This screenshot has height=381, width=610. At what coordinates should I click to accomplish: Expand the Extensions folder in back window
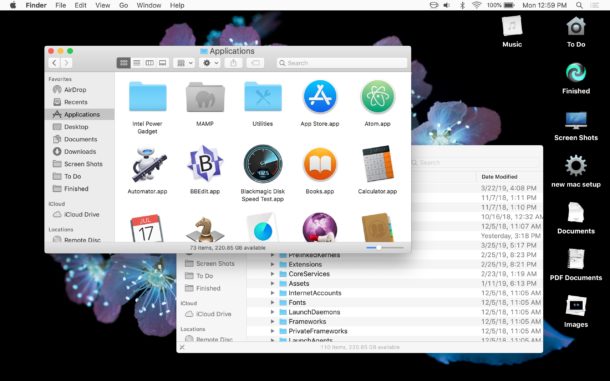coord(273,264)
